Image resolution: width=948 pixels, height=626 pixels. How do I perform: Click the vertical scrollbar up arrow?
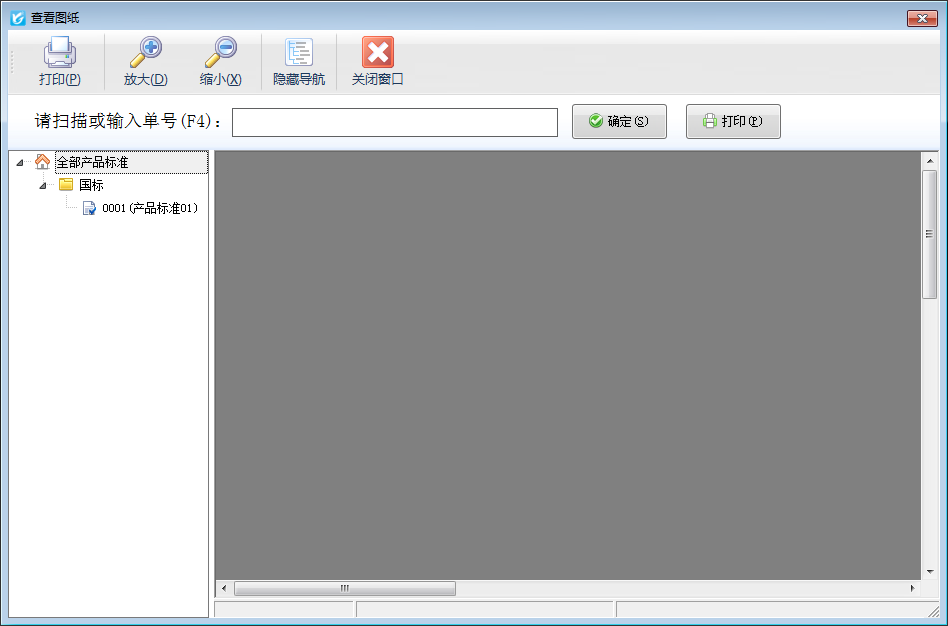pos(929,160)
